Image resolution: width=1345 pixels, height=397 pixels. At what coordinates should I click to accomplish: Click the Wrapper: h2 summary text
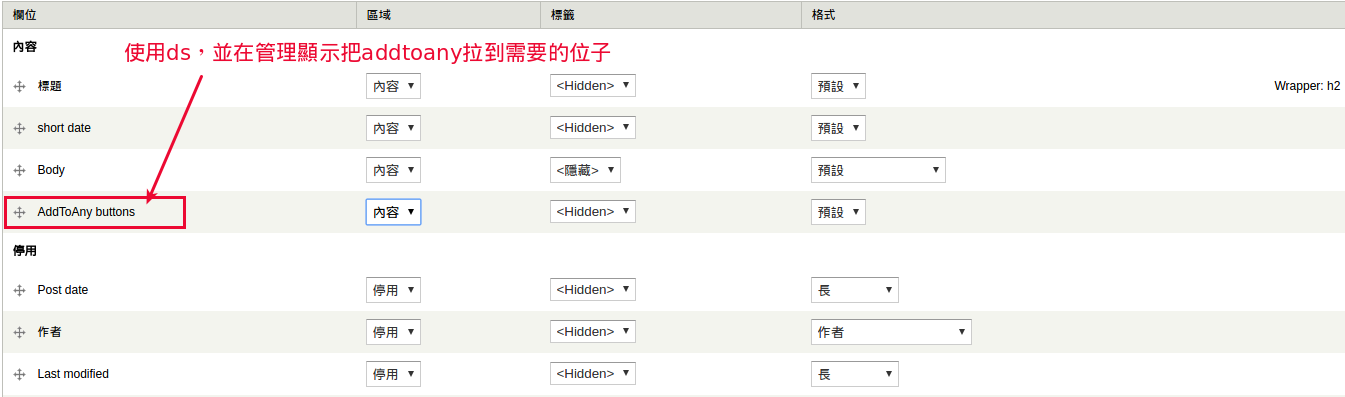point(1307,86)
